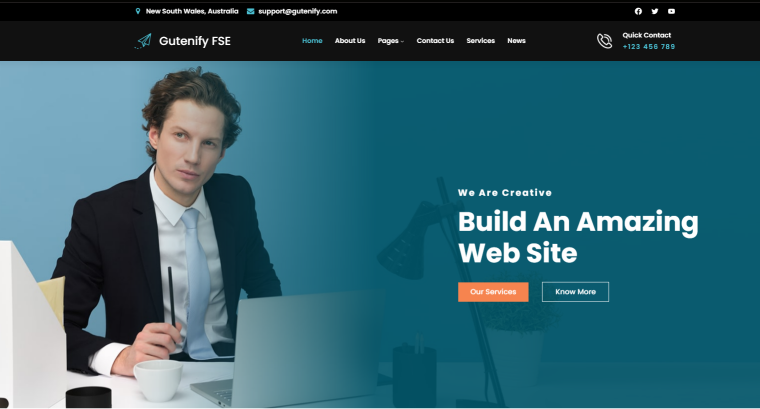Screen dimensions: 760x409
Task: Click the Build An Amazing Web Site heading
Action: click(578, 237)
